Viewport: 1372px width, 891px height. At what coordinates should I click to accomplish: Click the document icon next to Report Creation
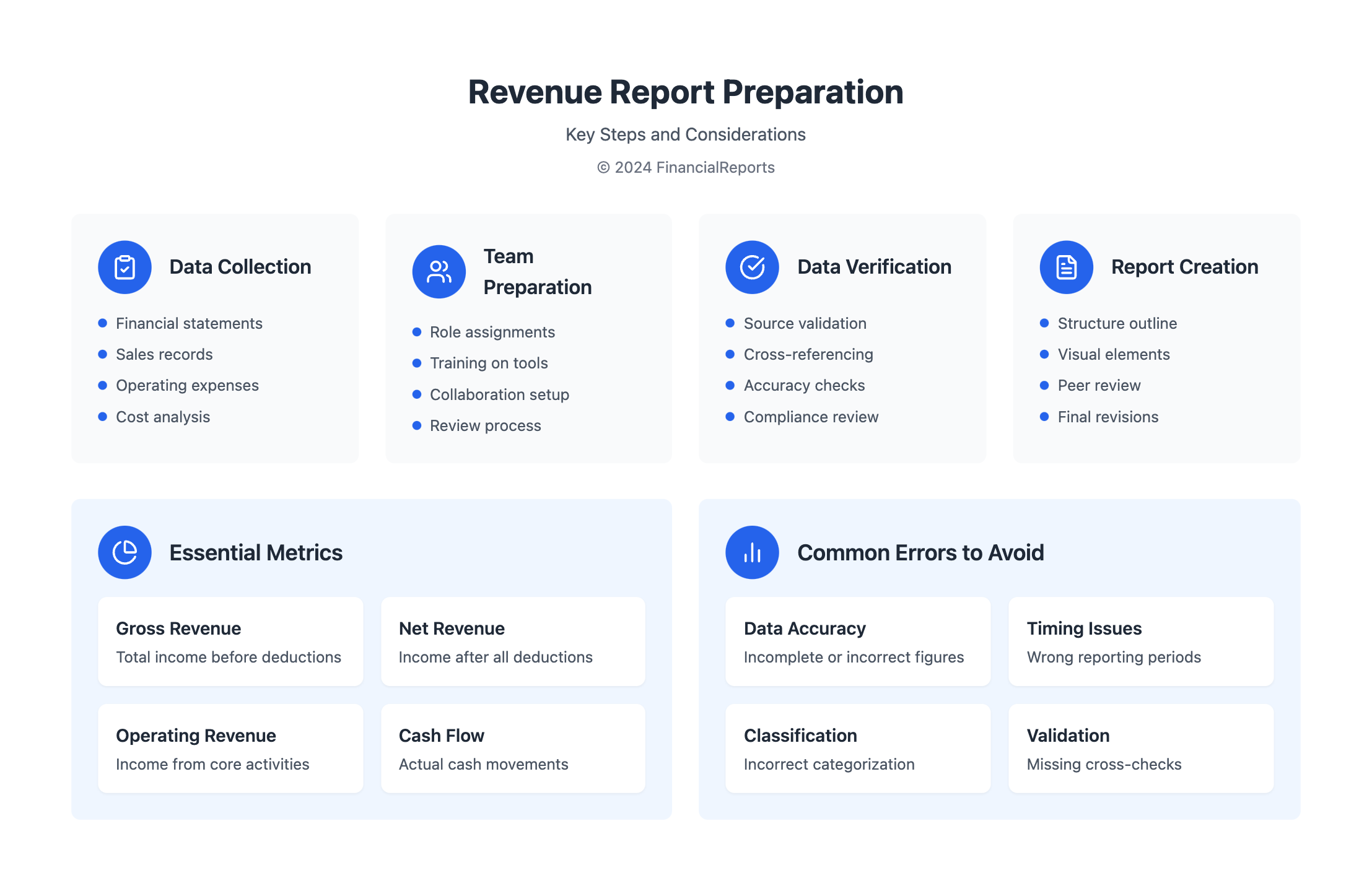point(1065,267)
